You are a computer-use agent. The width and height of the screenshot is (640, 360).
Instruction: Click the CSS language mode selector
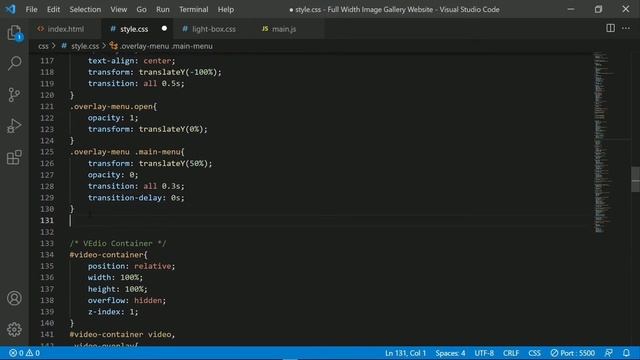click(534, 353)
